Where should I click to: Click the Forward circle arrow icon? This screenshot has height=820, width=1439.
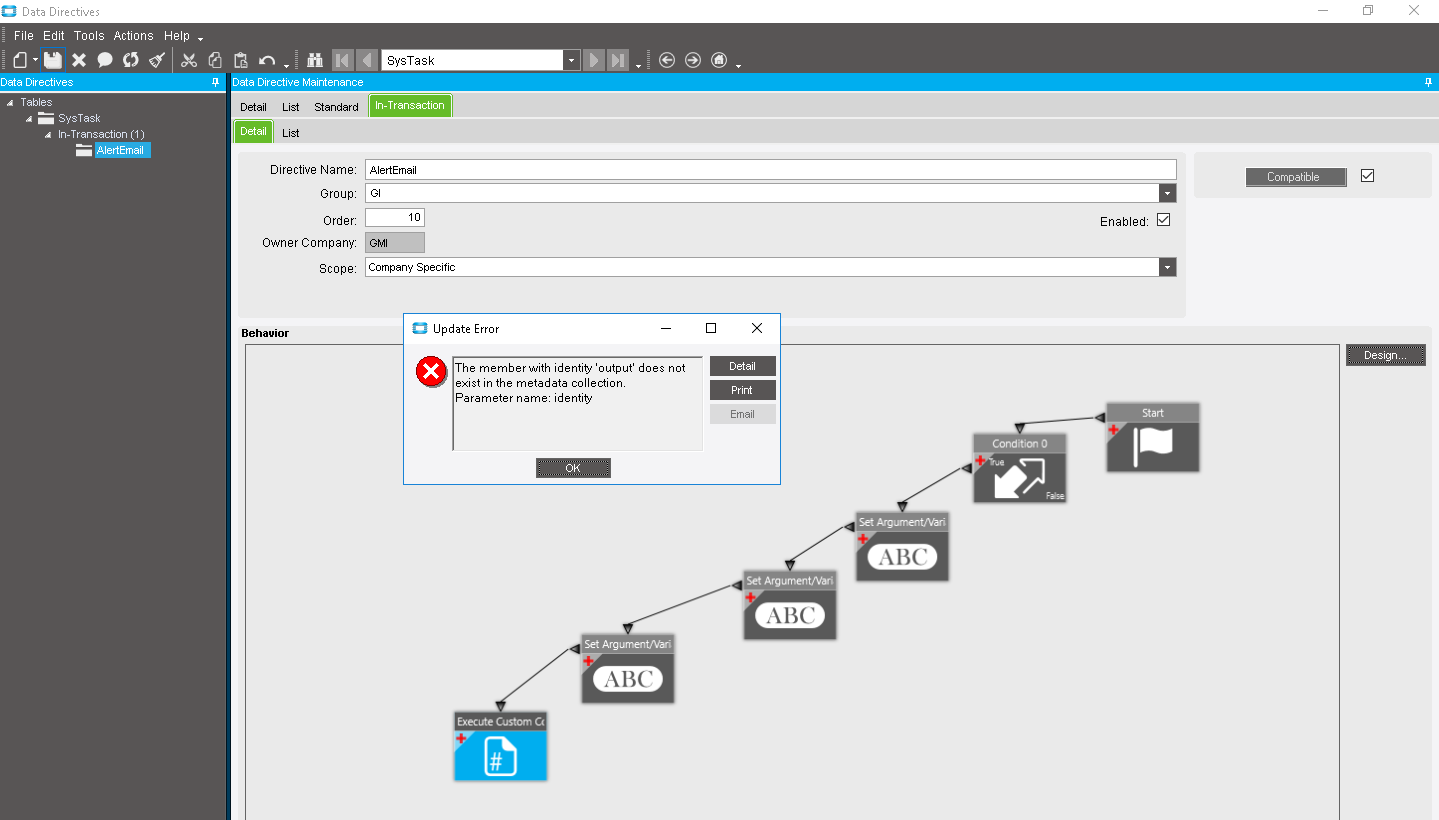click(693, 60)
